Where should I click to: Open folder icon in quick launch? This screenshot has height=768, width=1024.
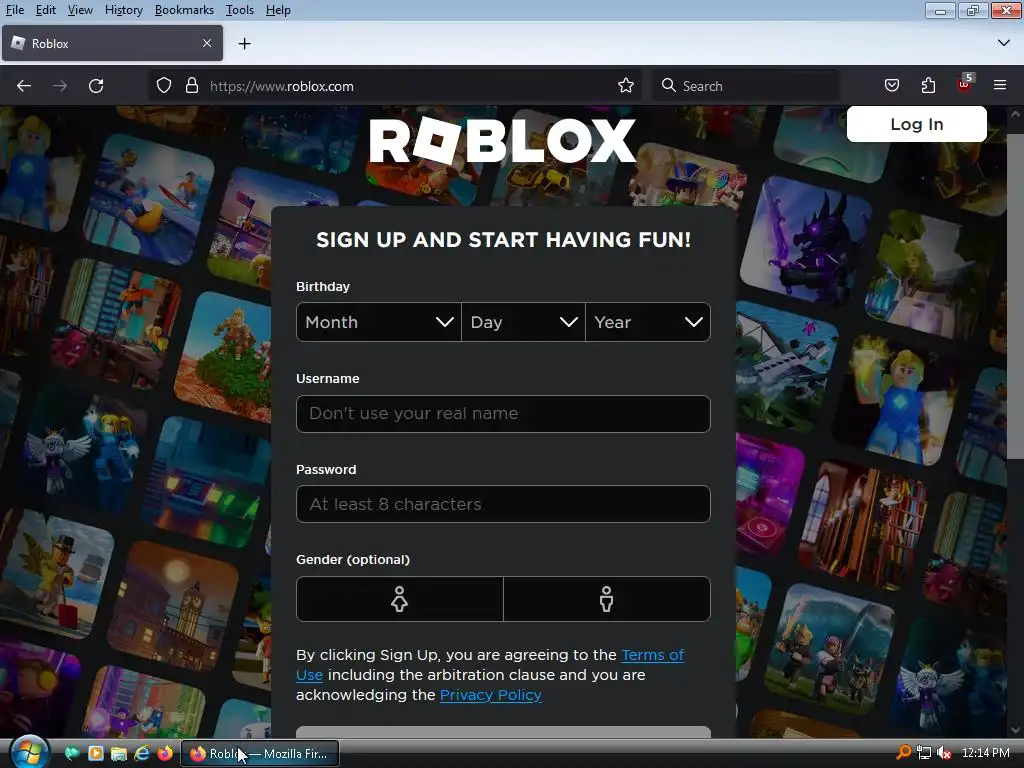click(118, 753)
